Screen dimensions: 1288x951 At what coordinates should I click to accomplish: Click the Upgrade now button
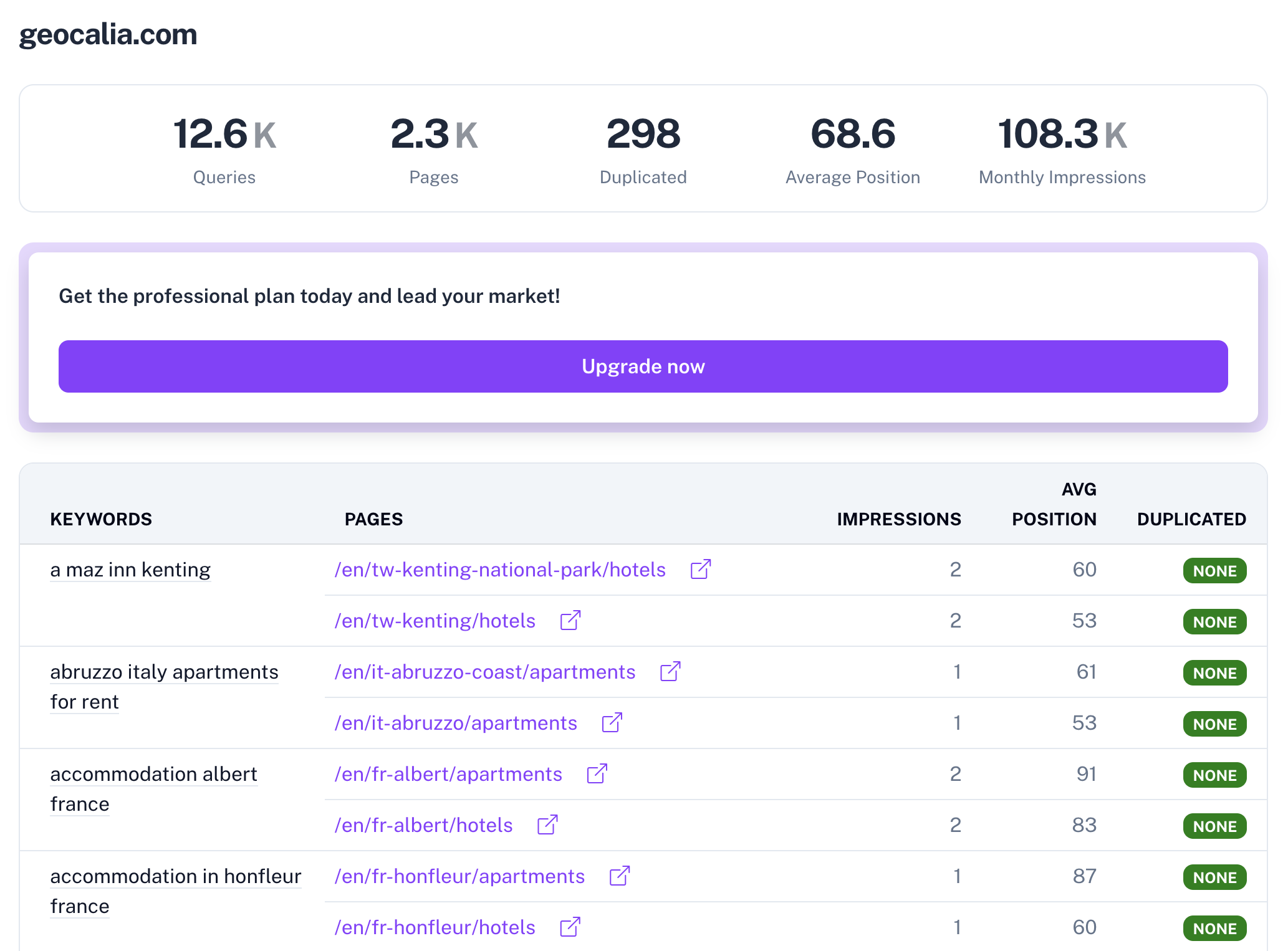click(x=643, y=366)
